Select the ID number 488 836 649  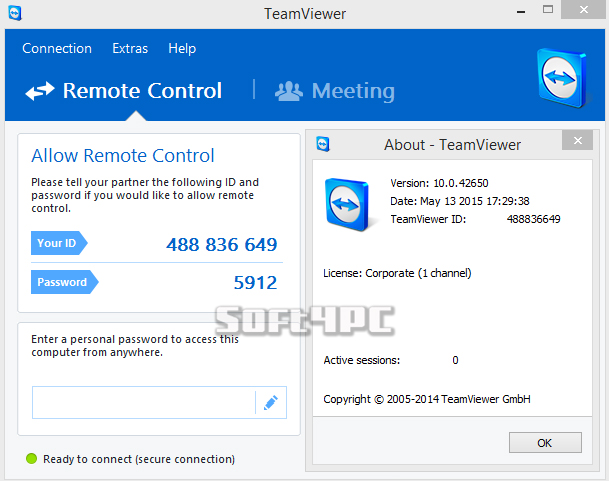tap(222, 245)
